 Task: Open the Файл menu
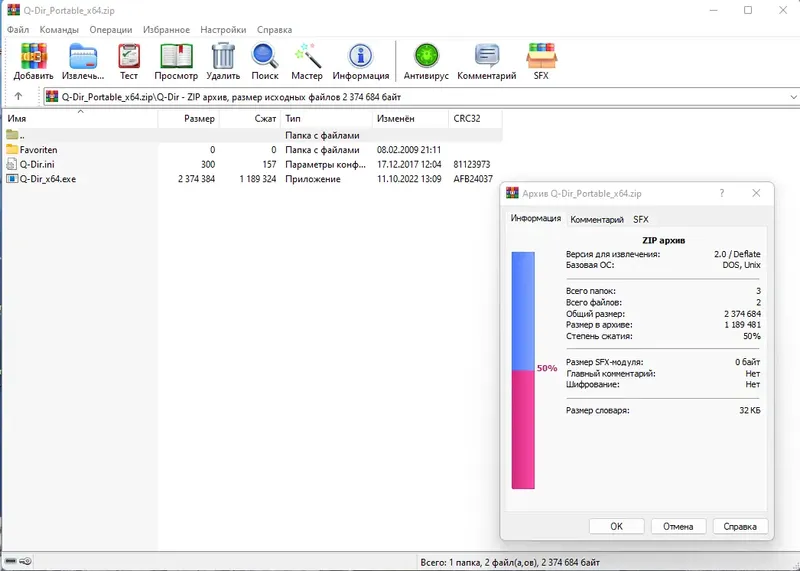tap(18, 30)
